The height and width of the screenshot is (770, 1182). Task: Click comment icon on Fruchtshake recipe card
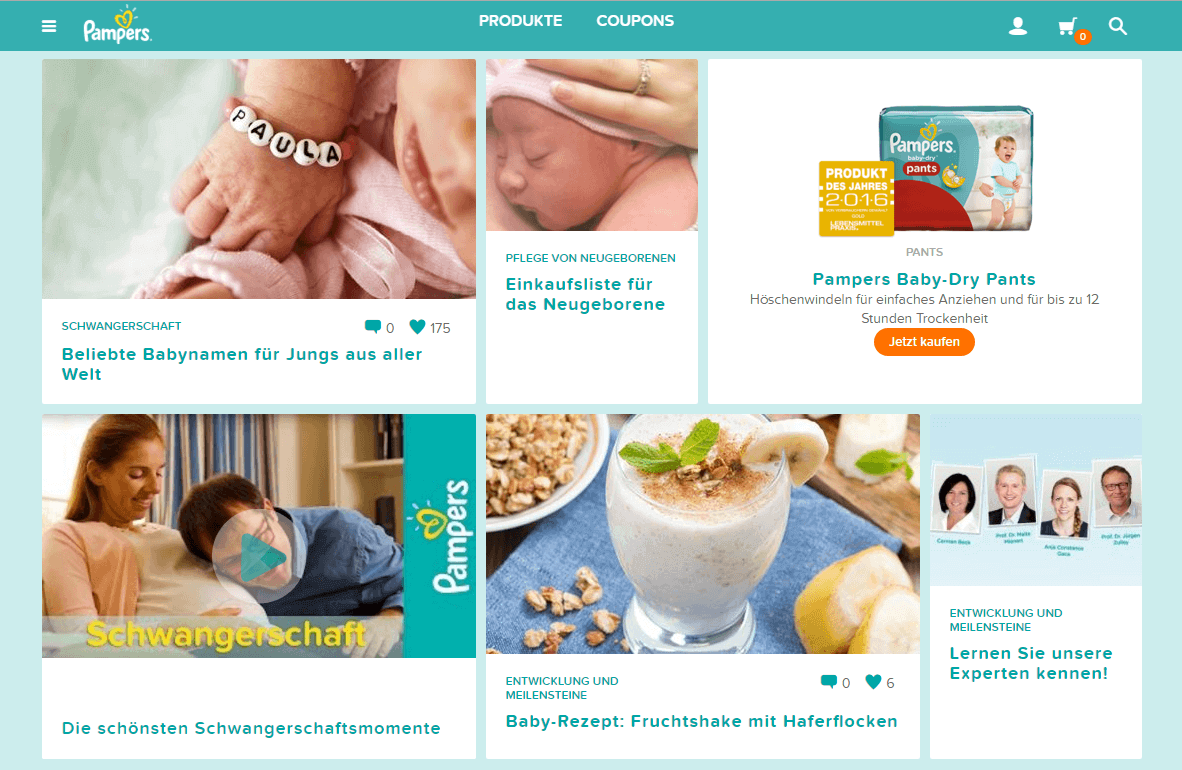click(828, 682)
